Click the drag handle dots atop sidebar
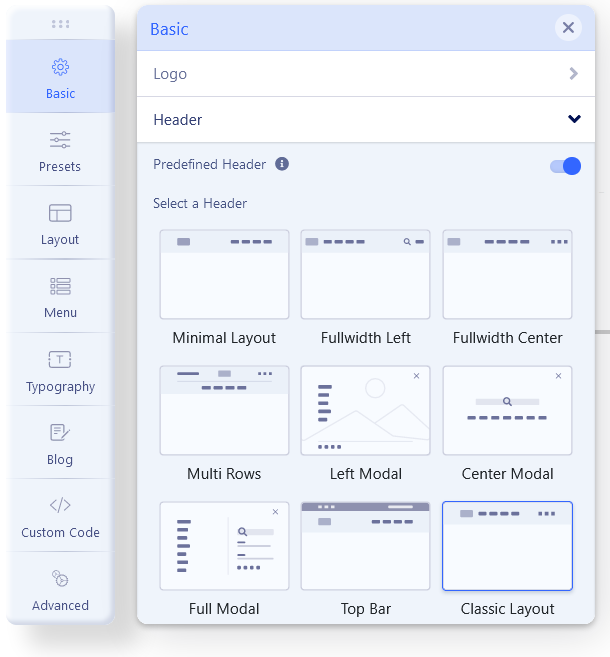The height and width of the screenshot is (657, 610). 60,24
